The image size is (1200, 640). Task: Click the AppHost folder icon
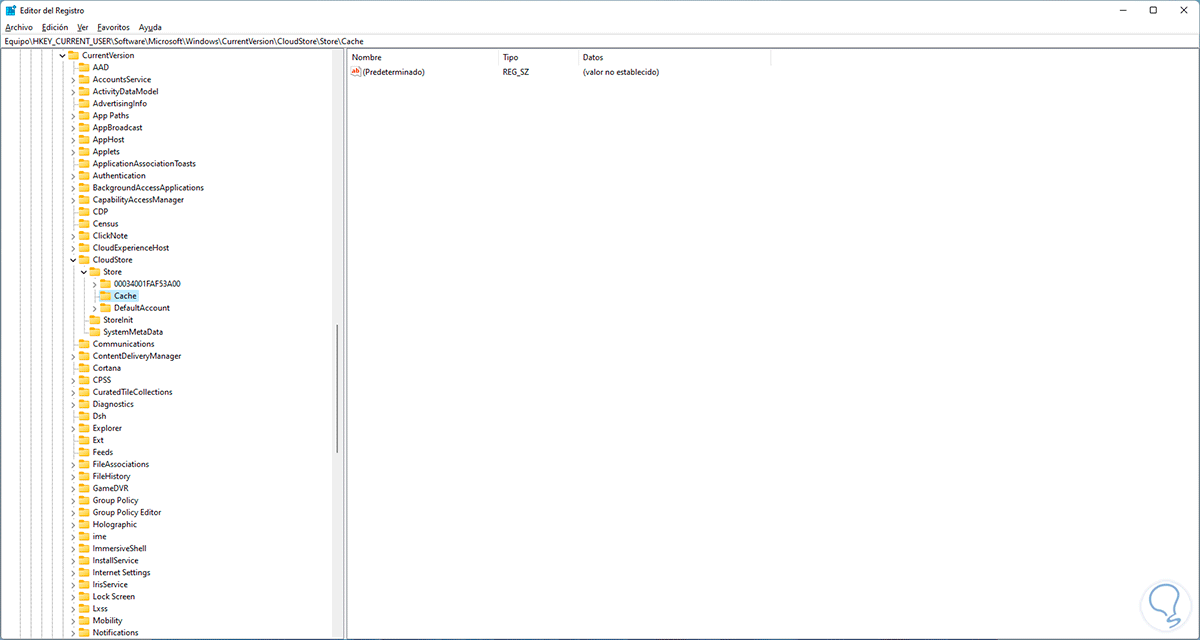point(84,140)
